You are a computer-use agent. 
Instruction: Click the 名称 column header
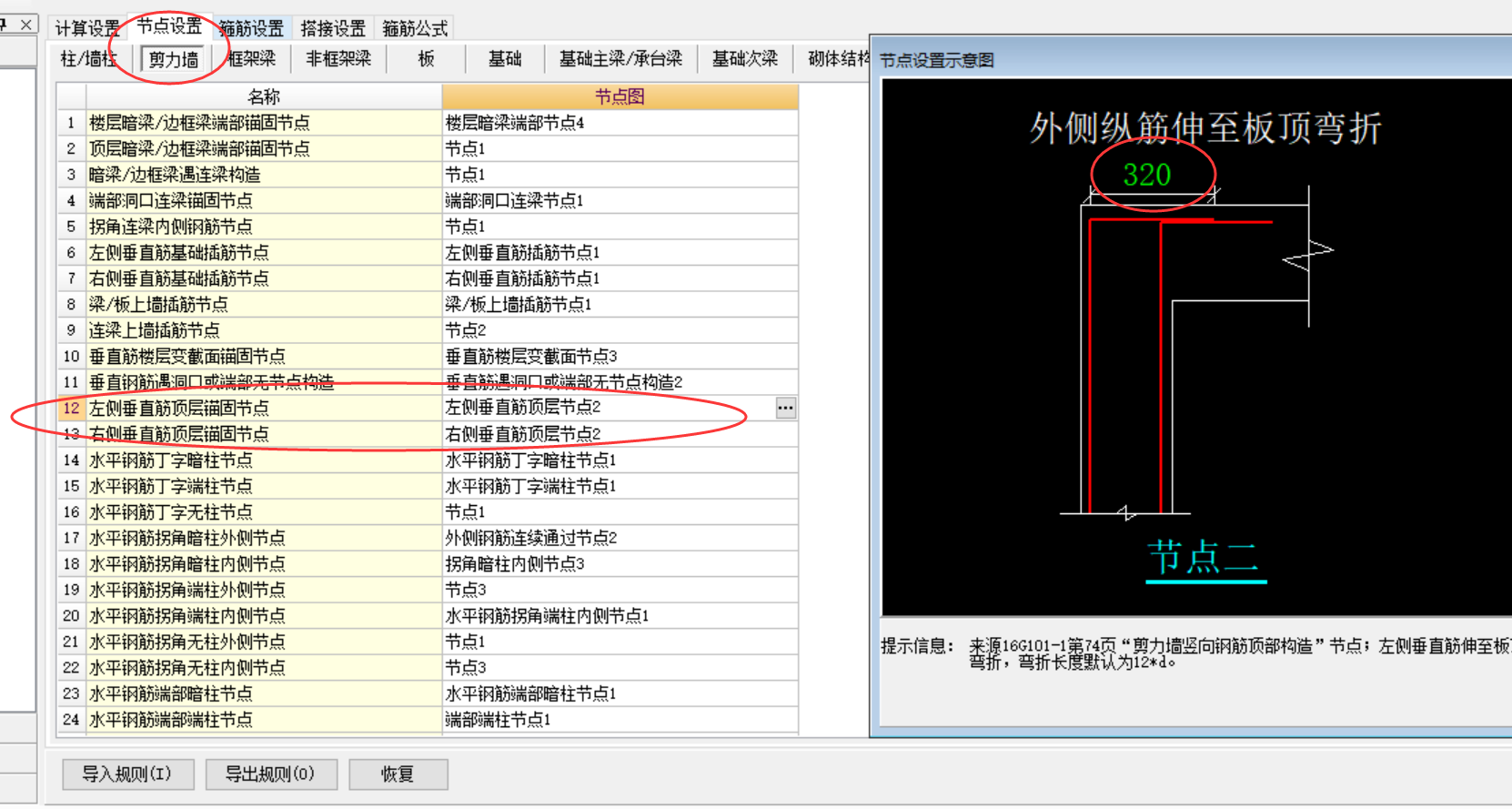[x=264, y=96]
